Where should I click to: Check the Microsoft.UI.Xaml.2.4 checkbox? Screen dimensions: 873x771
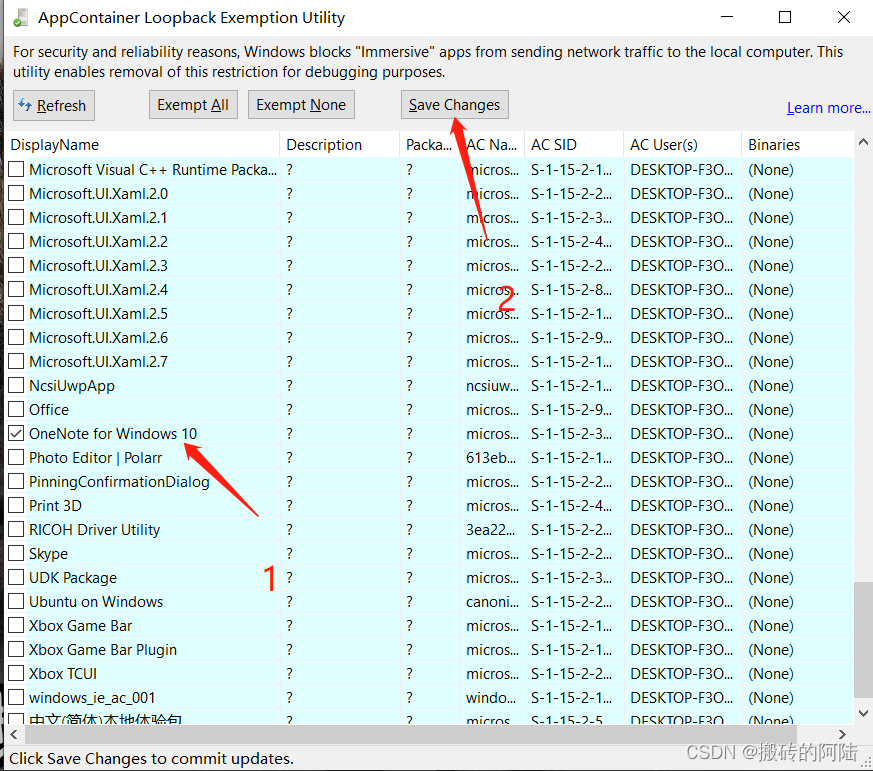click(x=16, y=289)
